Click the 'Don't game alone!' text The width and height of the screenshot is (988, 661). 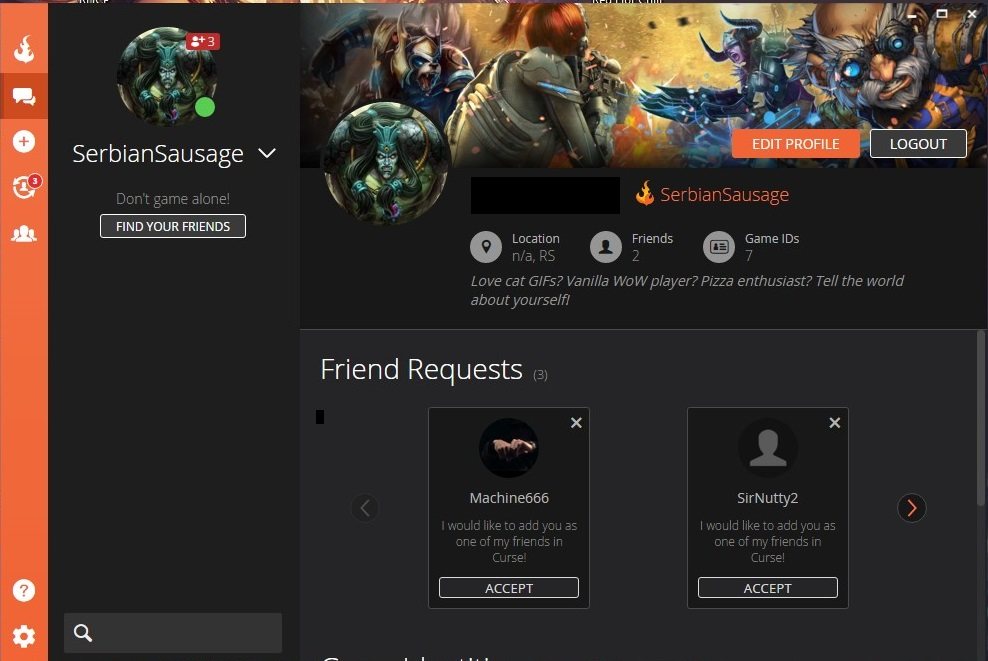pos(173,198)
